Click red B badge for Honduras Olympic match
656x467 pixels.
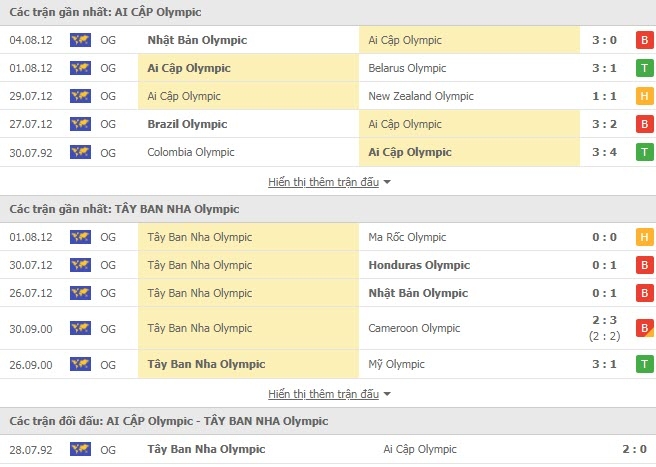(644, 265)
